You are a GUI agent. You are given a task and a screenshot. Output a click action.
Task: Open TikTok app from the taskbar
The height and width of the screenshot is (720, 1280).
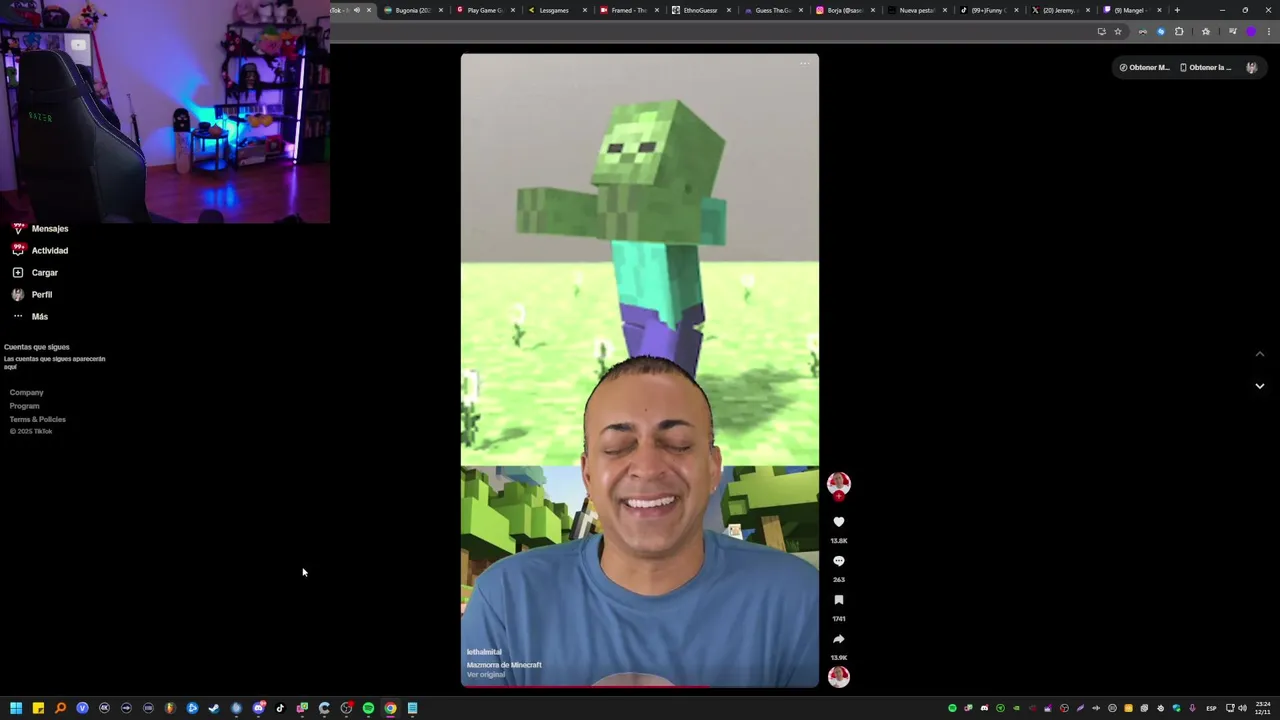click(x=280, y=708)
